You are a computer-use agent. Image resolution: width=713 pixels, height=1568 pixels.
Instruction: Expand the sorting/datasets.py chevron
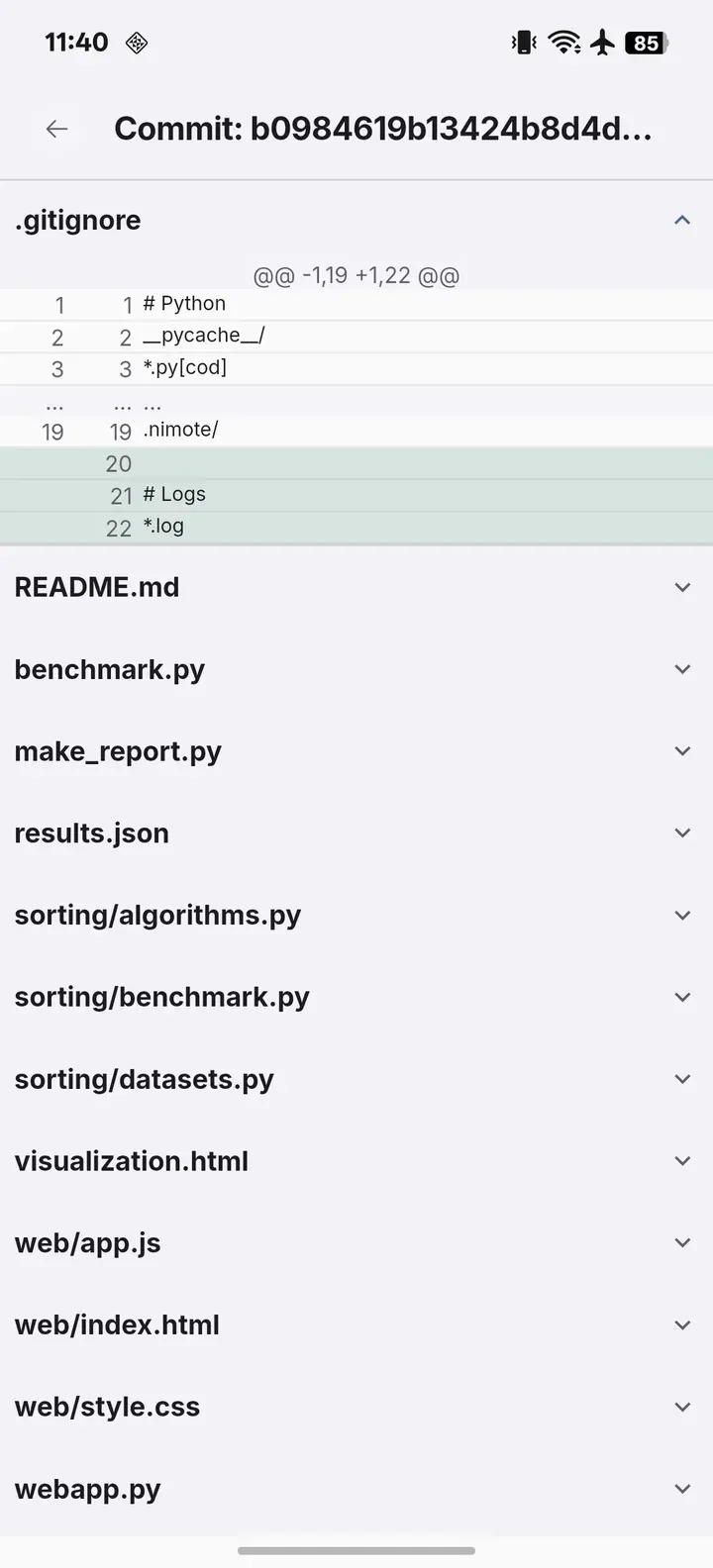pos(682,1079)
